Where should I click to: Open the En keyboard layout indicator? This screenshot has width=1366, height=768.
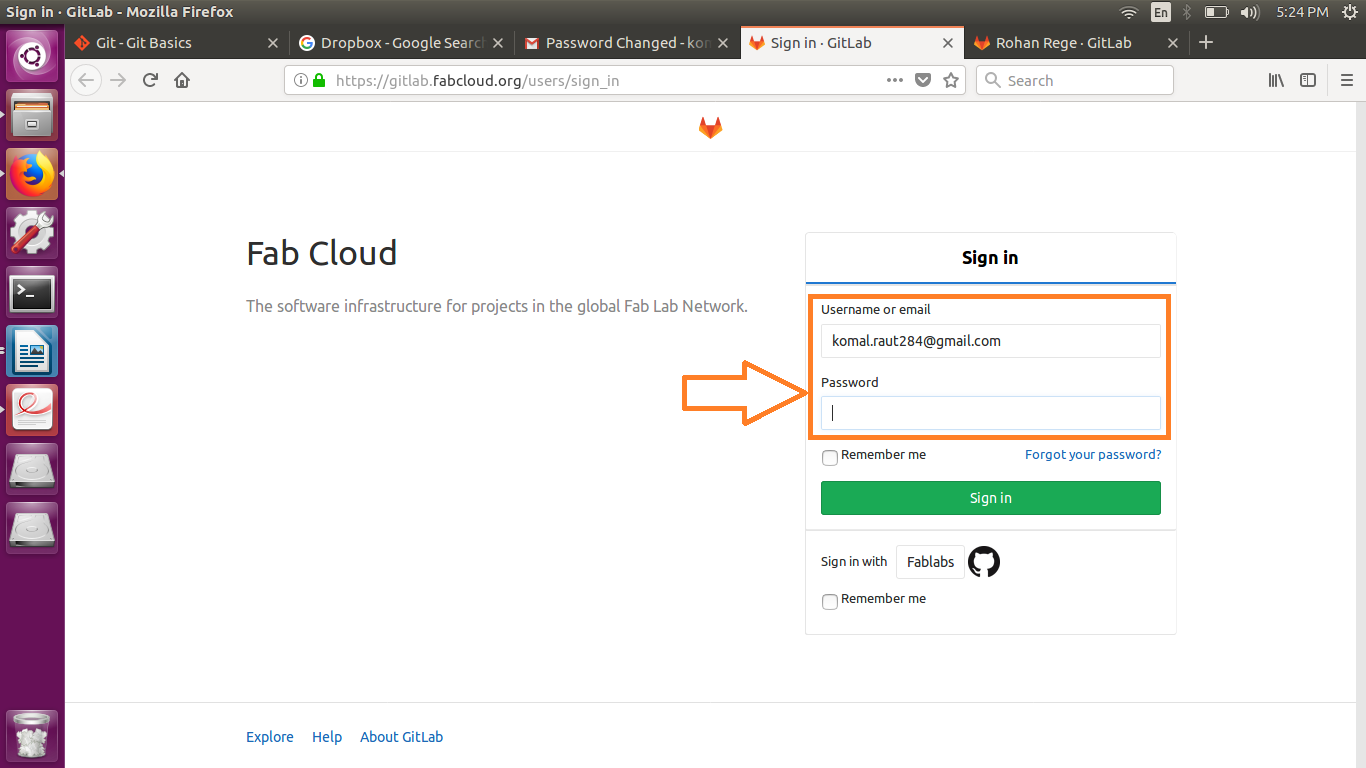point(1161,12)
